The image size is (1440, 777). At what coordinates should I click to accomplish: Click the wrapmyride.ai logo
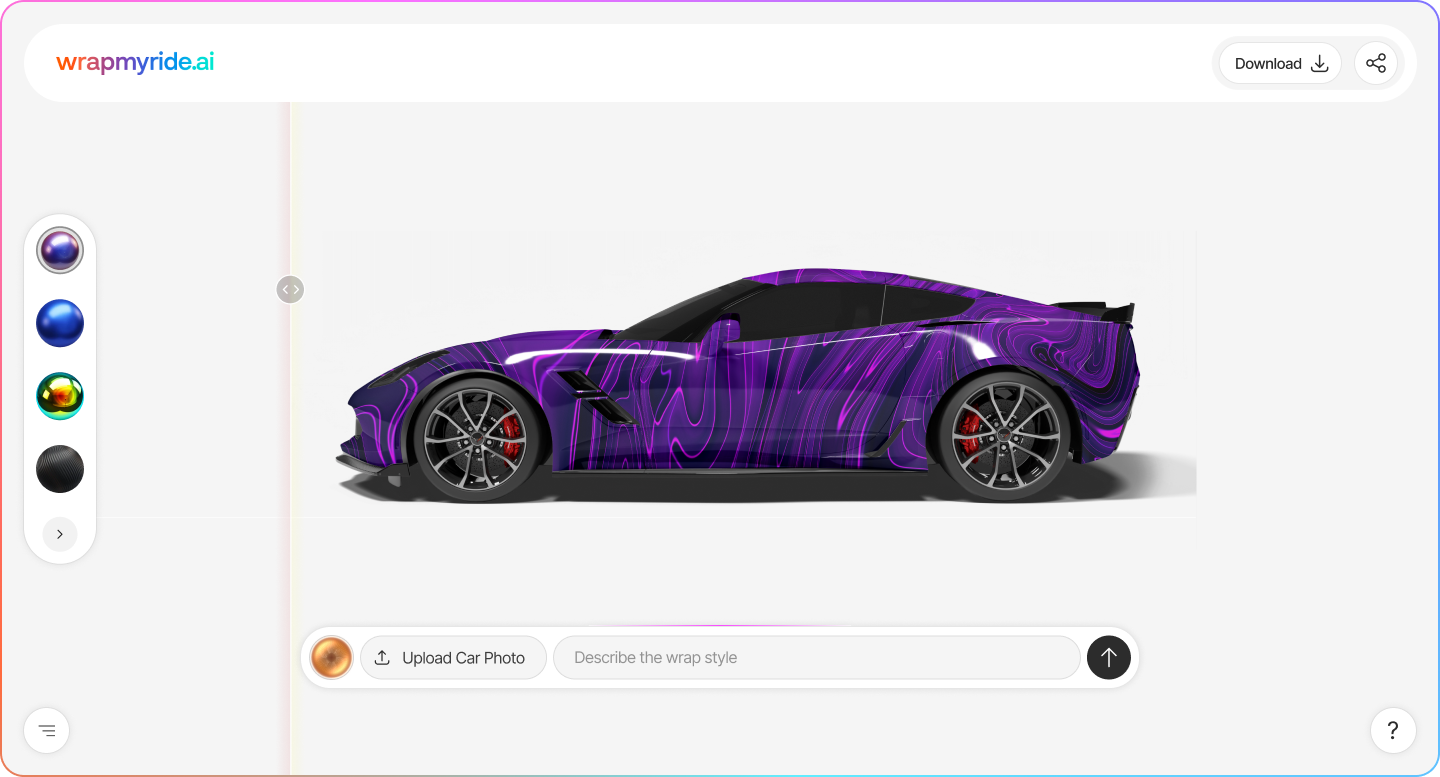(x=135, y=62)
